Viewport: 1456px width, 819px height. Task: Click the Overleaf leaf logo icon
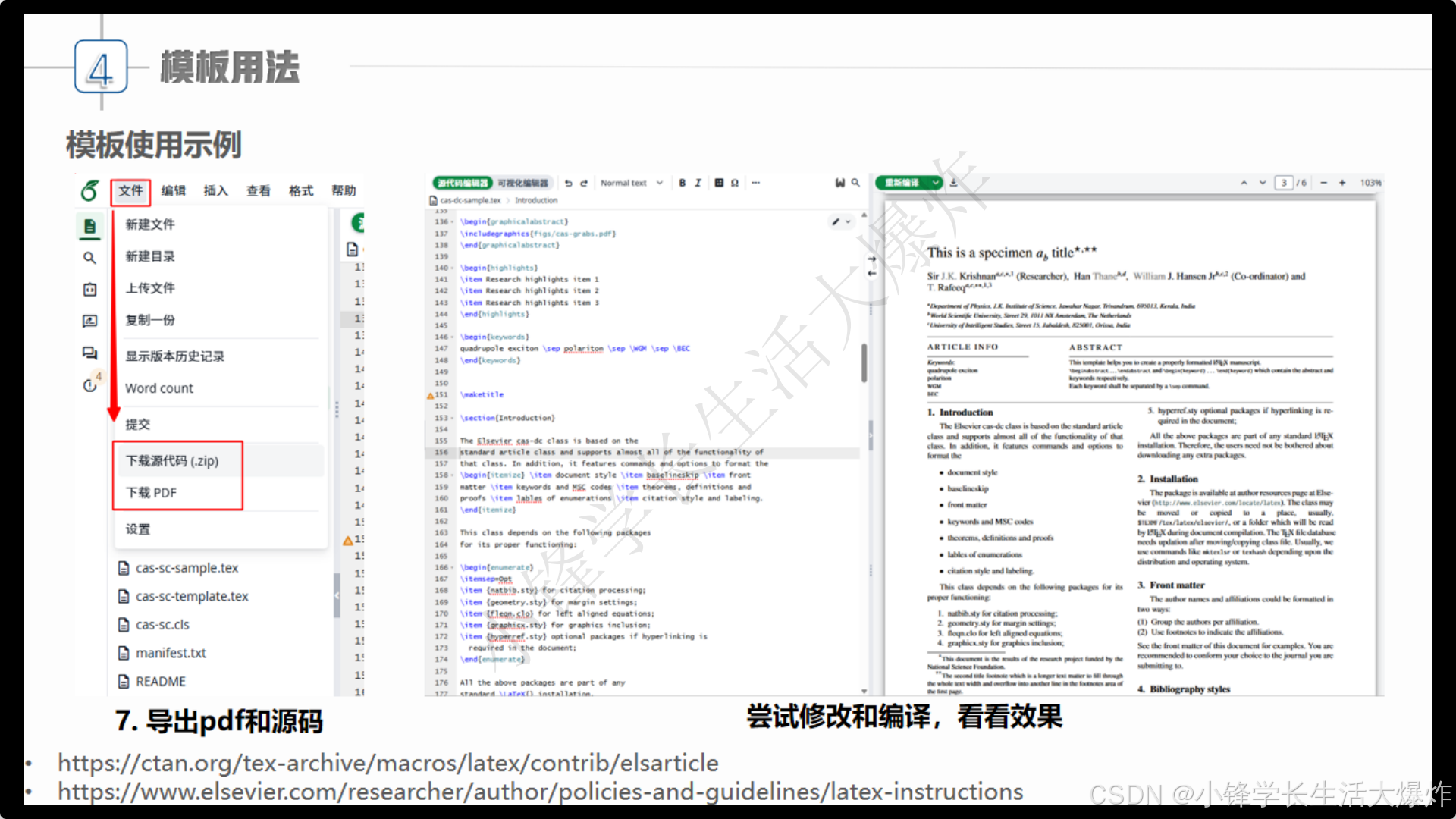coord(89,191)
